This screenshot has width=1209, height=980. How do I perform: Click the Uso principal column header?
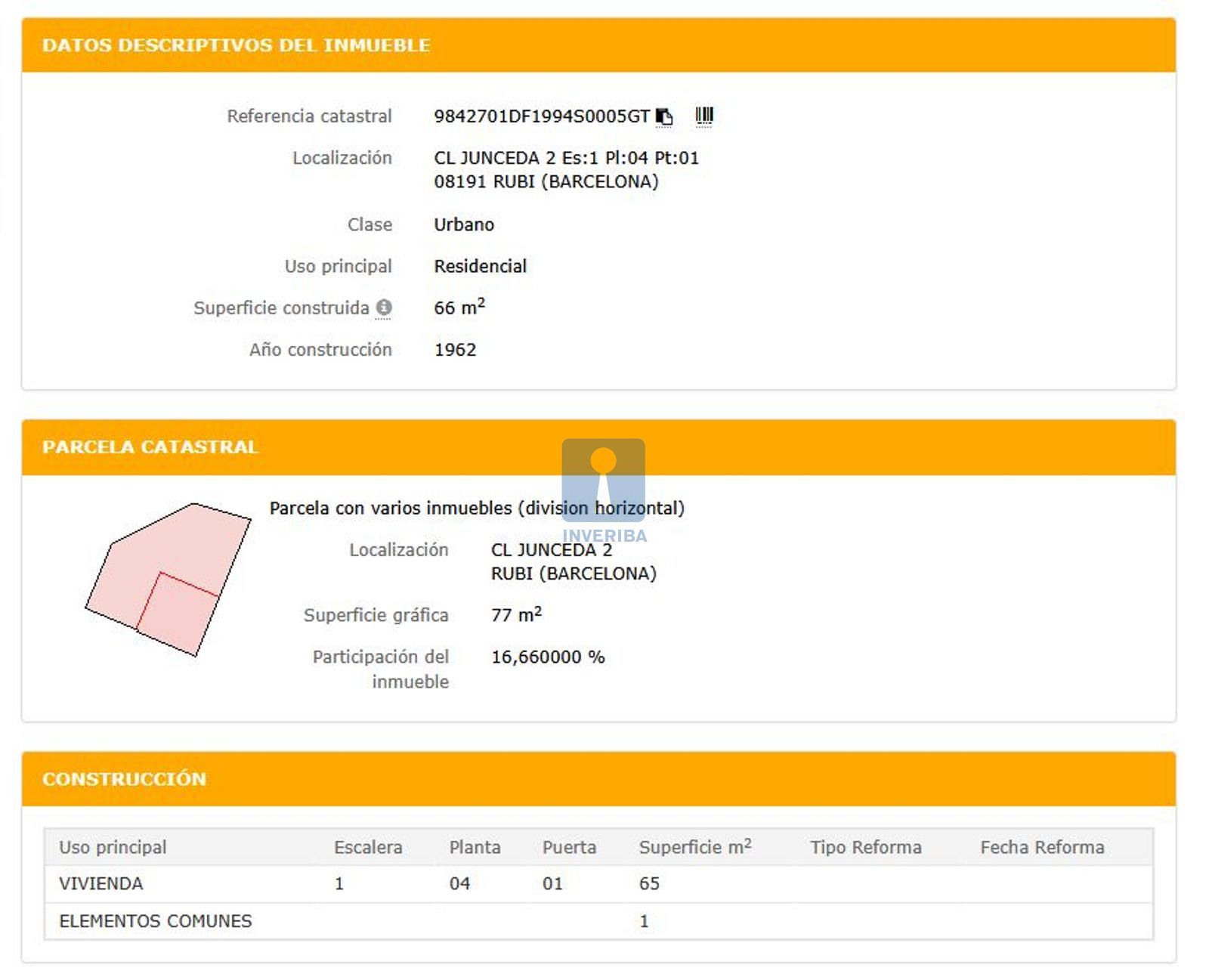pyautogui.click(x=113, y=847)
